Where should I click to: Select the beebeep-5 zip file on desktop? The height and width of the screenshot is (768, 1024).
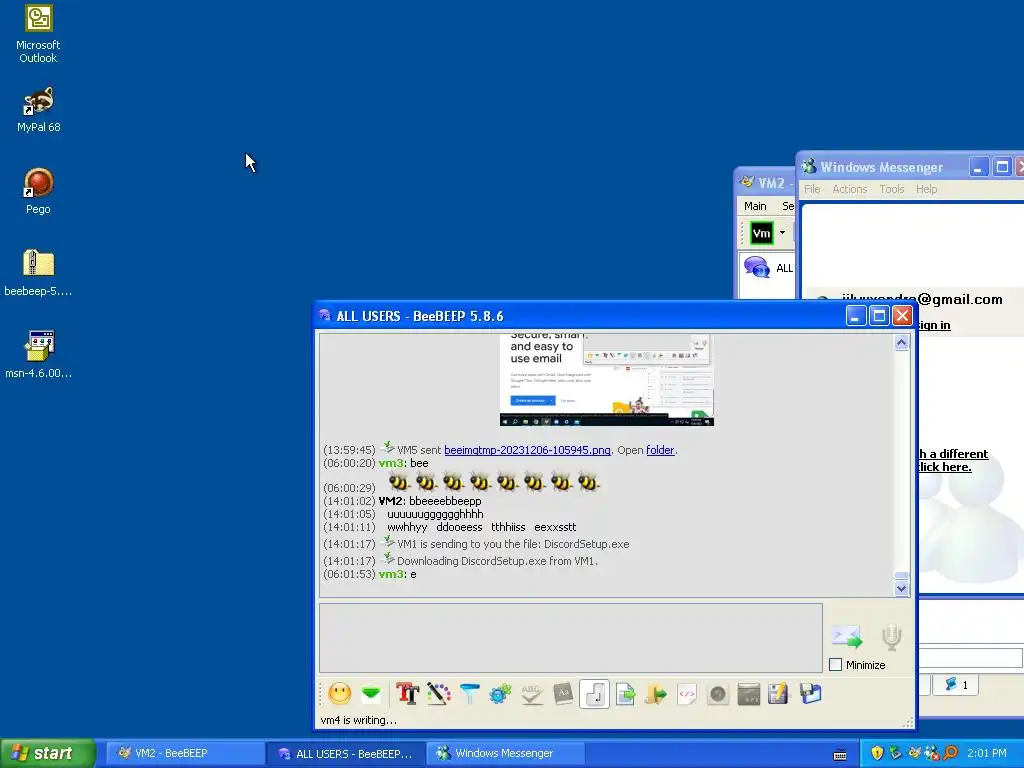[x=38, y=273]
